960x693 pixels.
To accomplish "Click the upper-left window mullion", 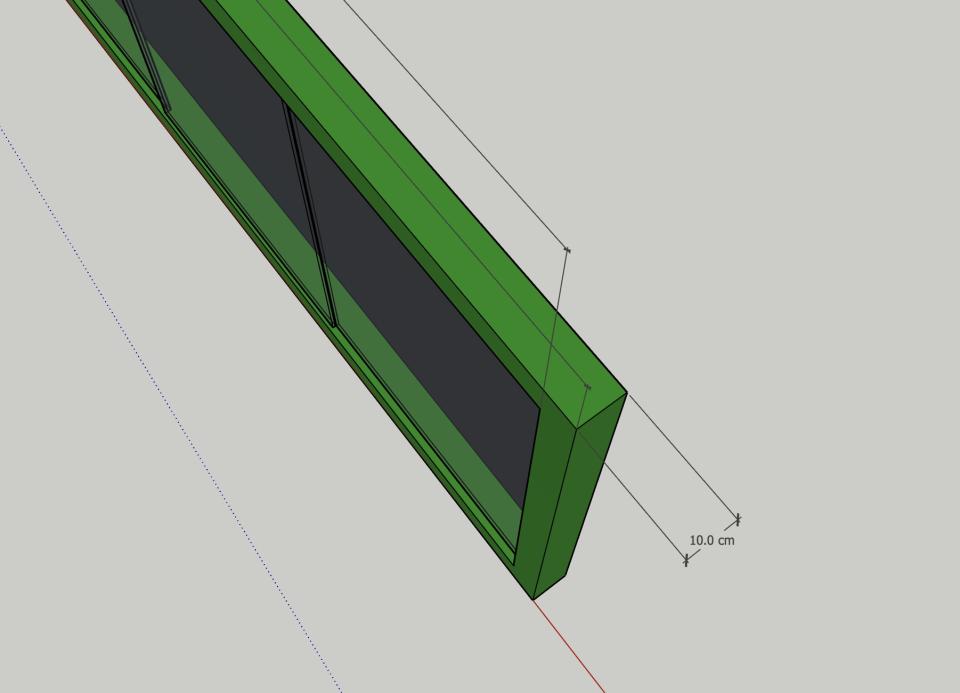I will [x=147, y=55].
